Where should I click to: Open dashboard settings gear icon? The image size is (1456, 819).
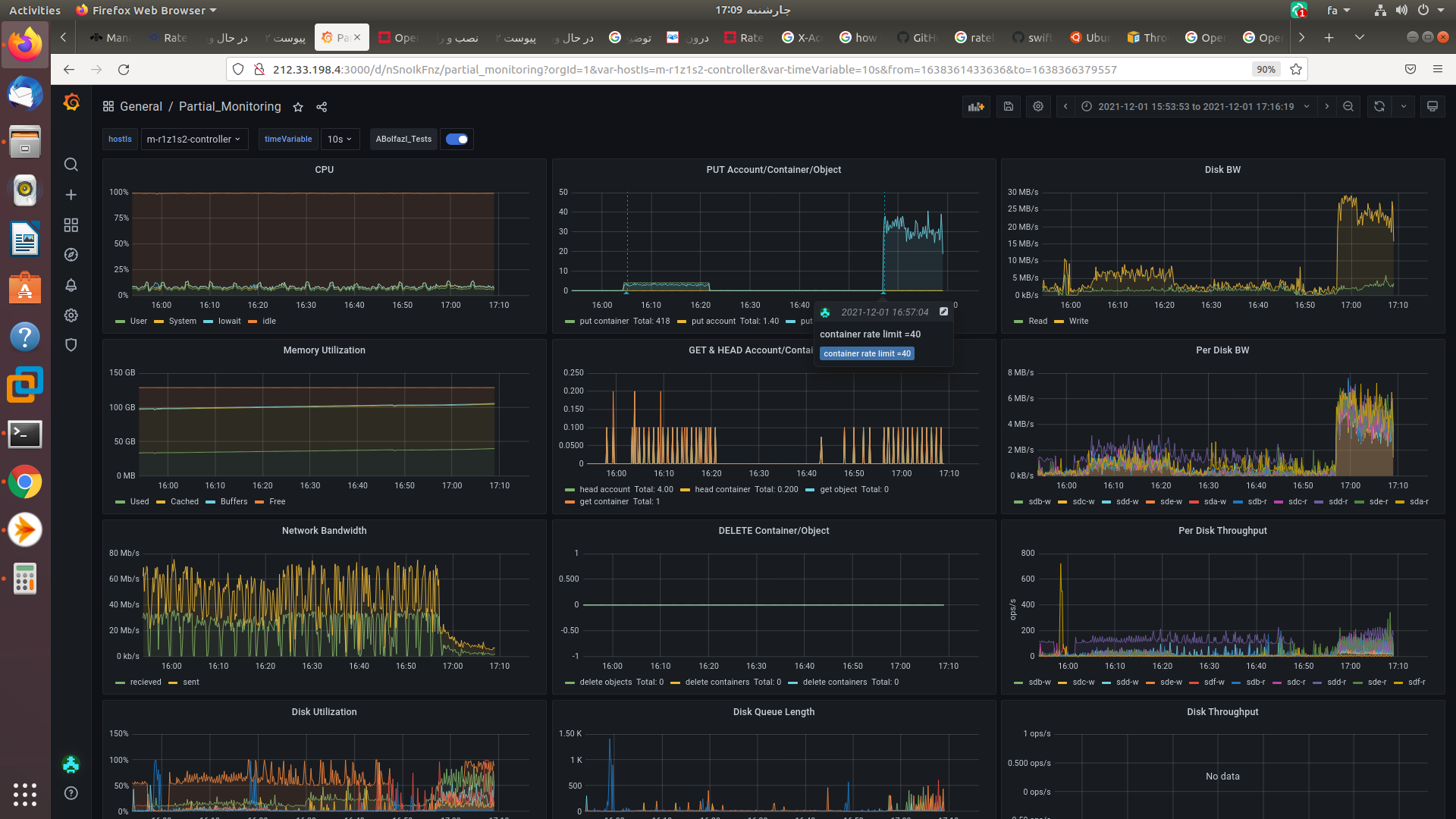1038,107
